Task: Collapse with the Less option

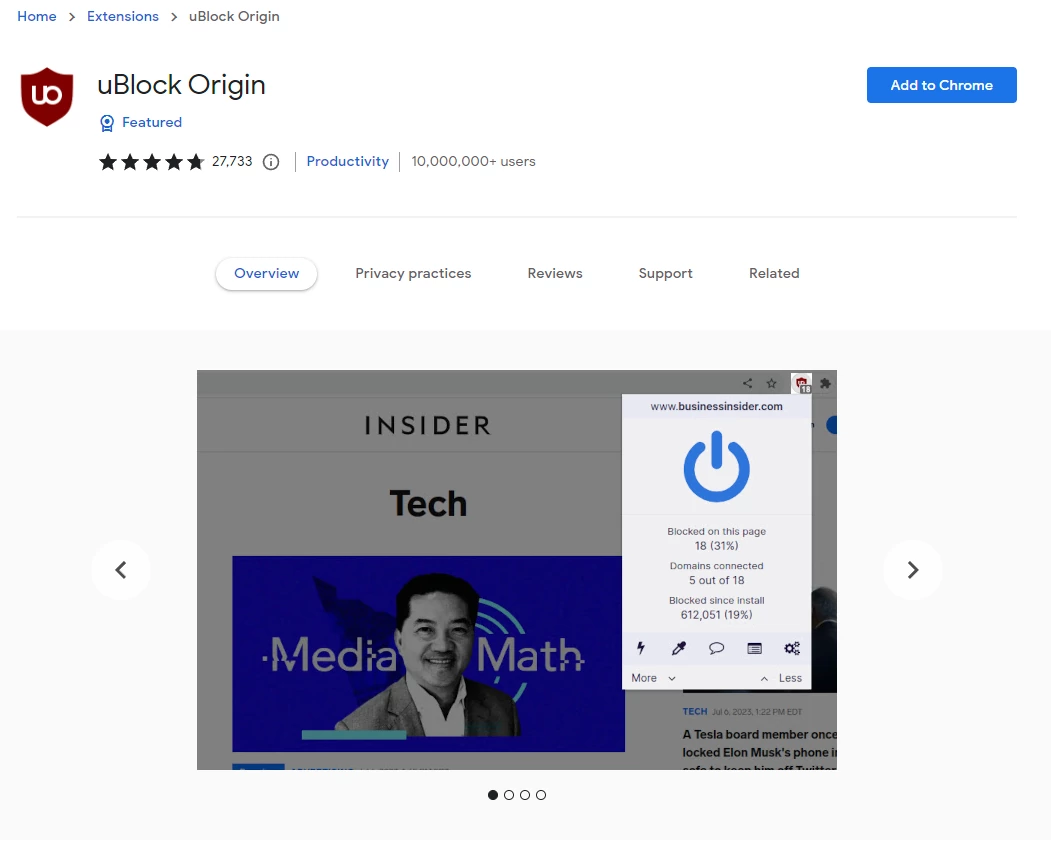Action: pos(781,678)
